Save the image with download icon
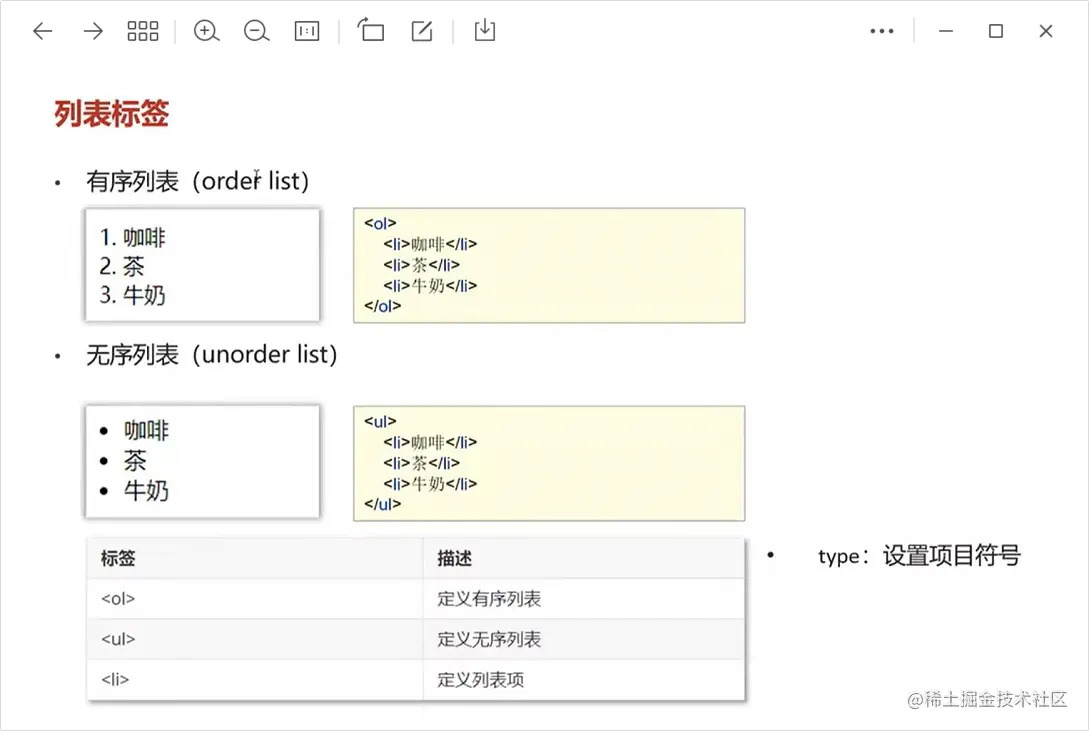Viewport: 1089px width, 731px height. click(x=485, y=30)
